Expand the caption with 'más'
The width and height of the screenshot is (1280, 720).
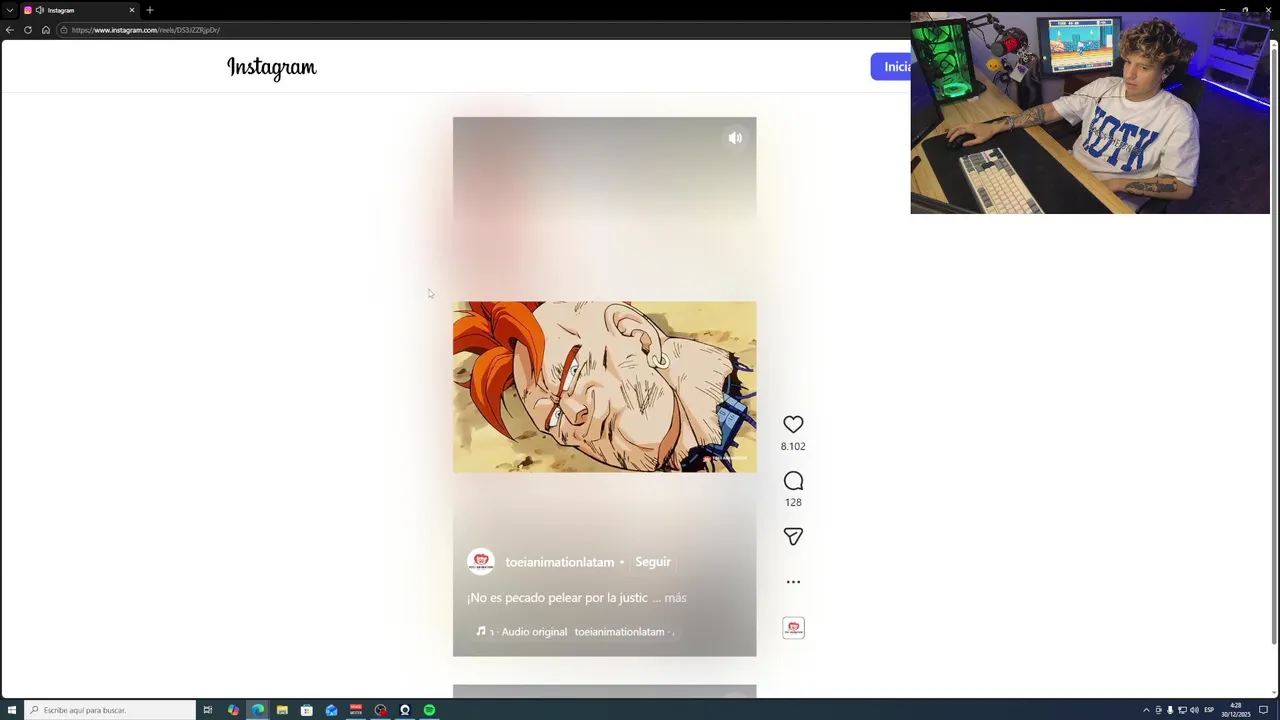pos(675,598)
